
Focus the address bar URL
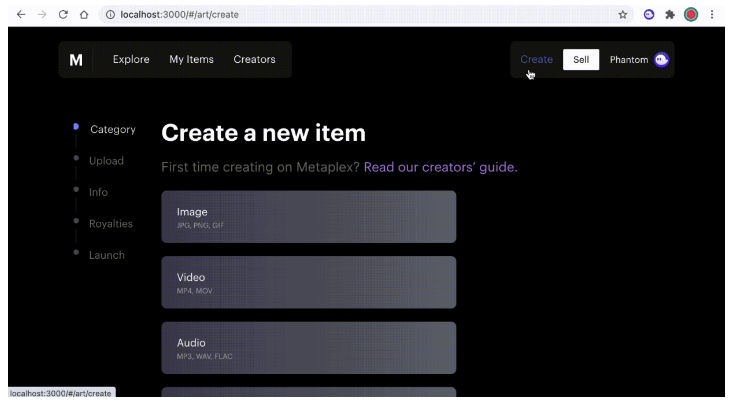(x=180, y=15)
